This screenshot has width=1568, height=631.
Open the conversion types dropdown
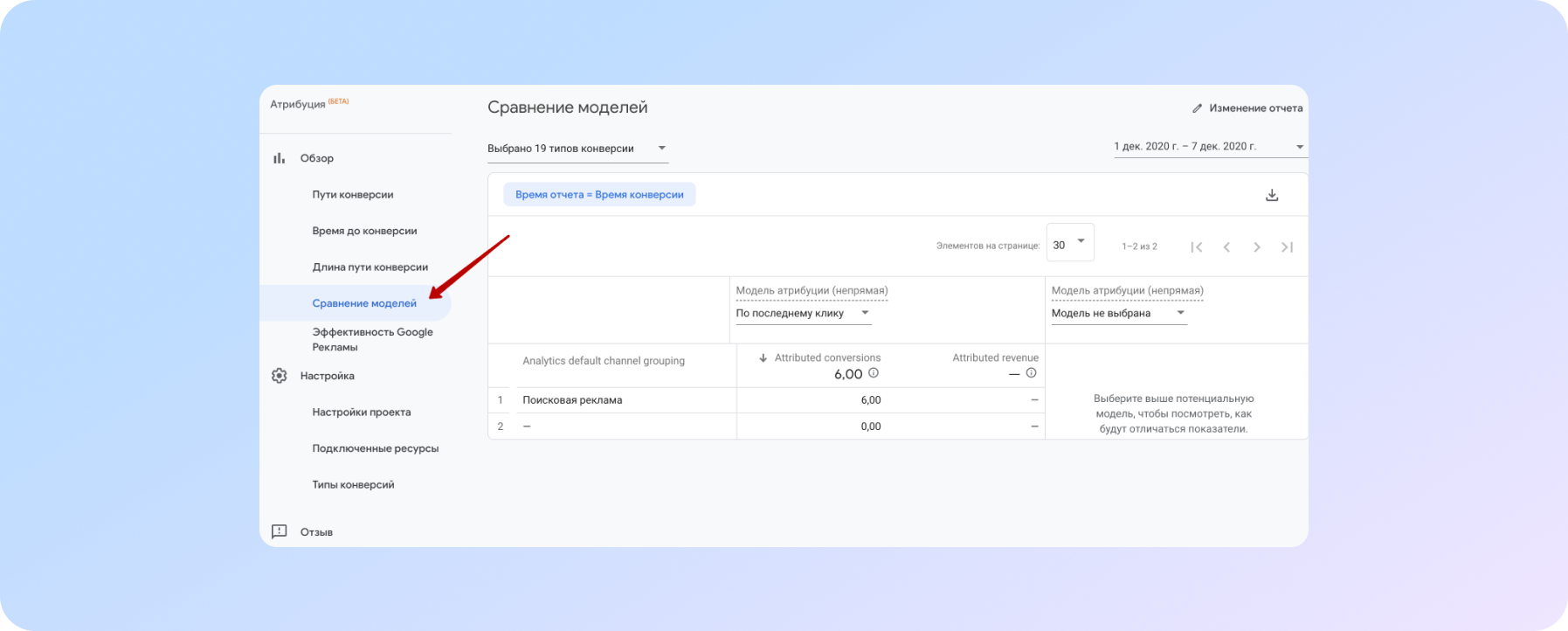pos(577,149)
